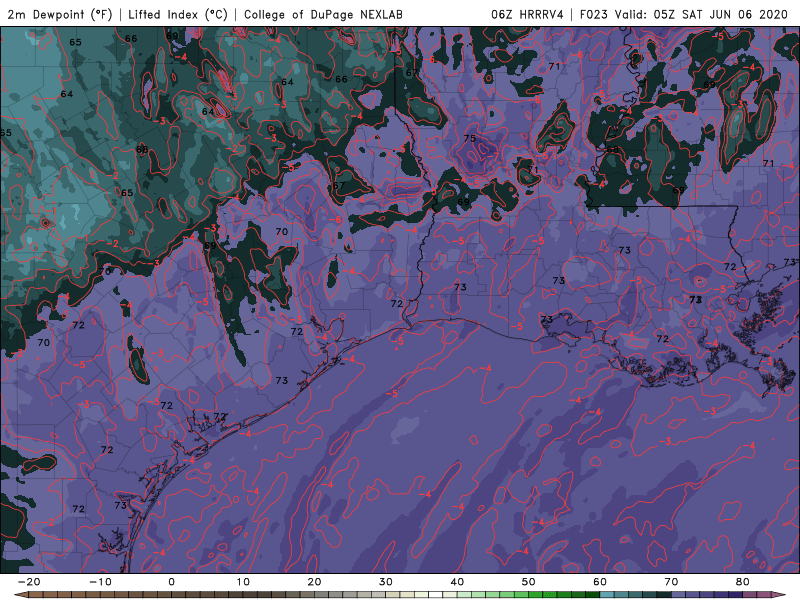Image resolution: width=800 pixels, height=600 pixels.
Task: Click the 10 label on the color scale
Action: click(243, 582)
